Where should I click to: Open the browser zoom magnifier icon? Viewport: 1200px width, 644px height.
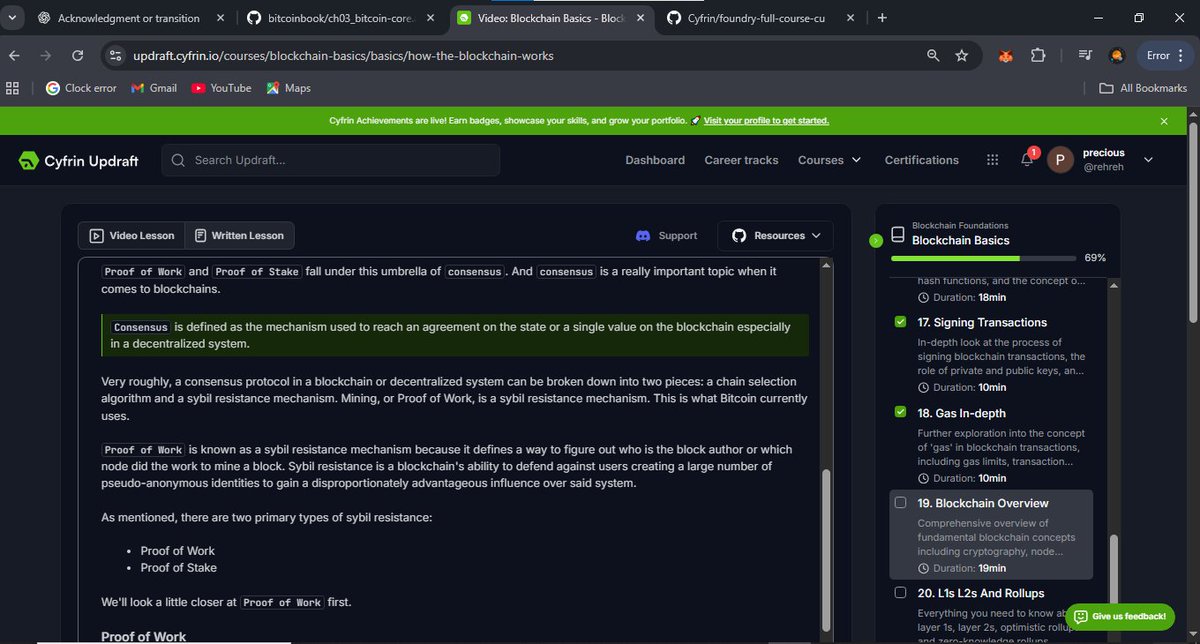coord(933,56)
